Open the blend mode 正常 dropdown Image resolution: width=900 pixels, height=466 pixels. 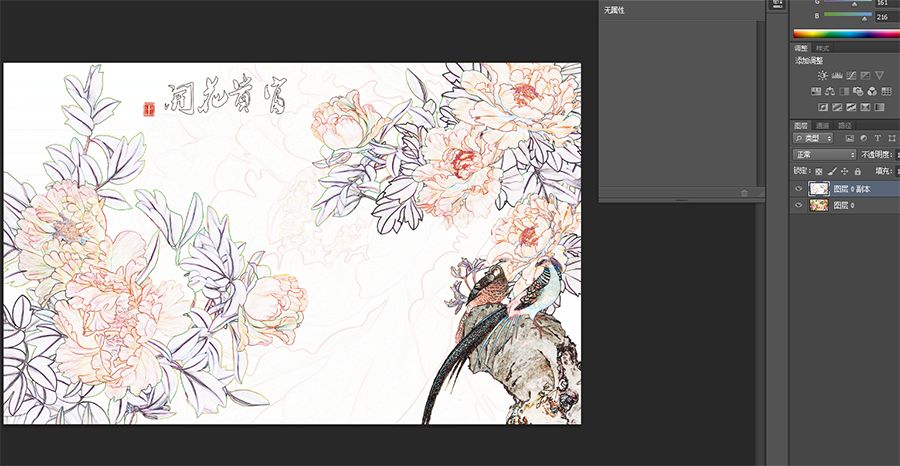coord(824,154)
